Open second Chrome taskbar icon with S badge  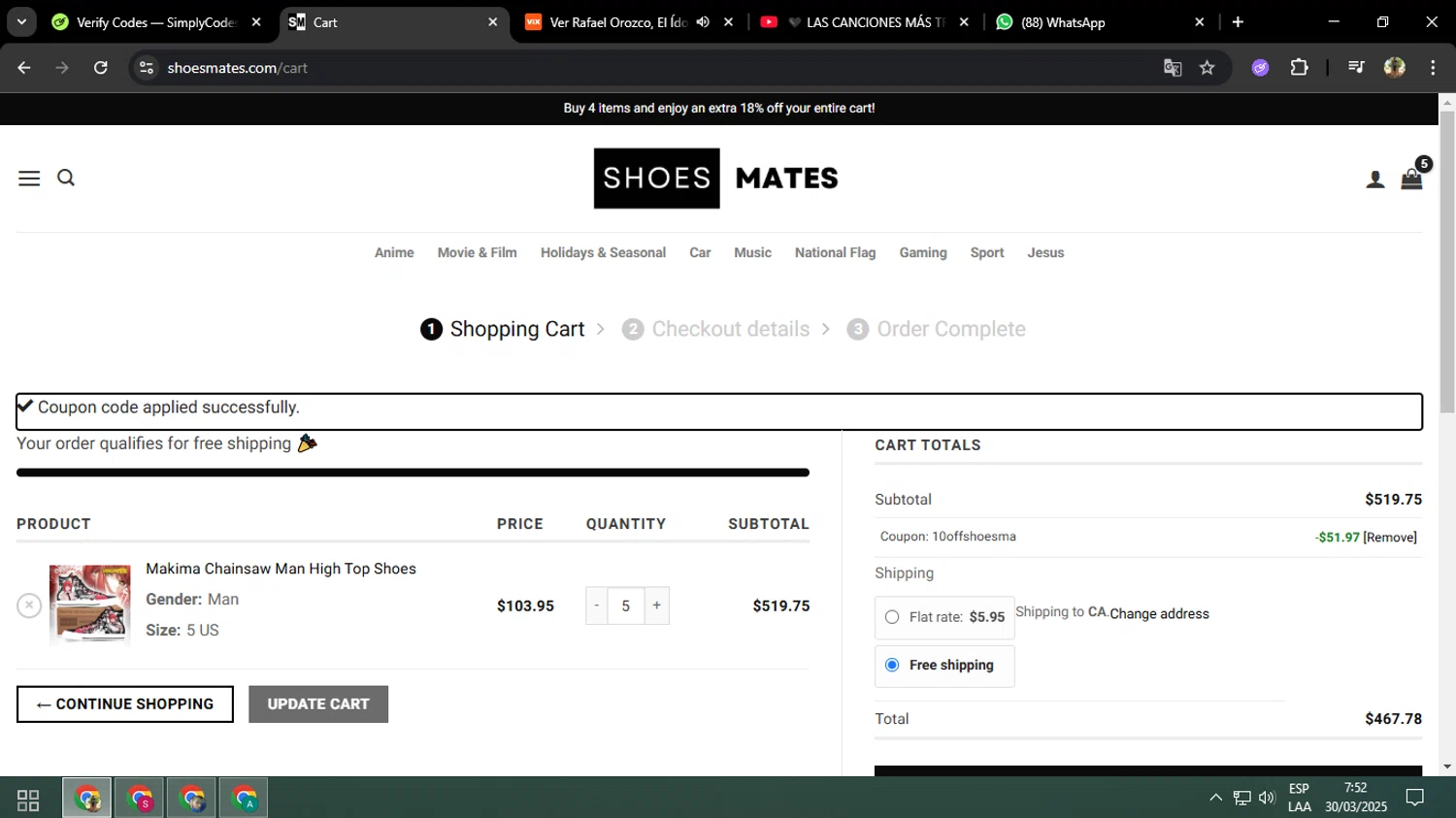(x=140, y=799)
